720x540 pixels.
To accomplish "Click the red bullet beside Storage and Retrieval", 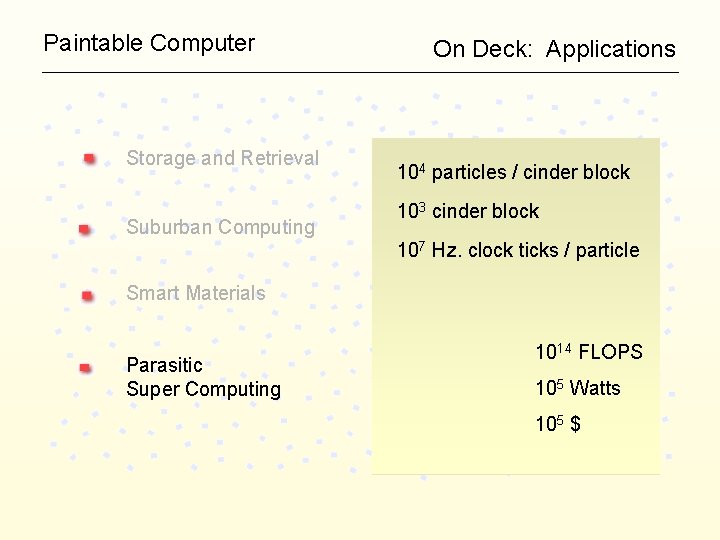I will click(90, 158).
